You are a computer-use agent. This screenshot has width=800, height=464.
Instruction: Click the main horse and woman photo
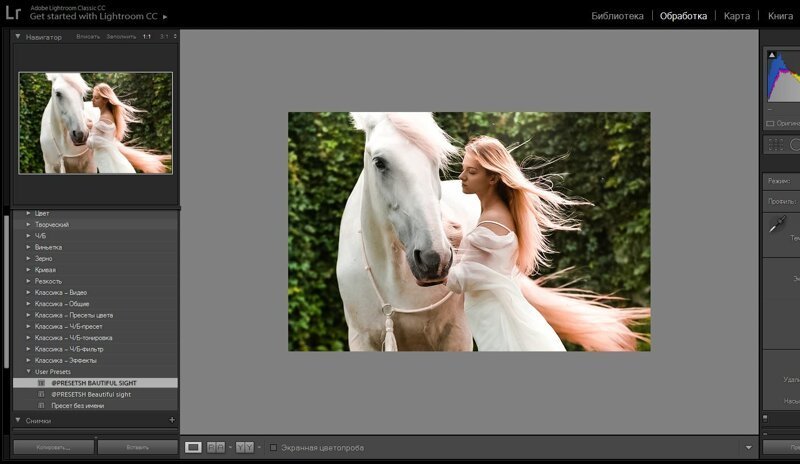pos(469,231)
